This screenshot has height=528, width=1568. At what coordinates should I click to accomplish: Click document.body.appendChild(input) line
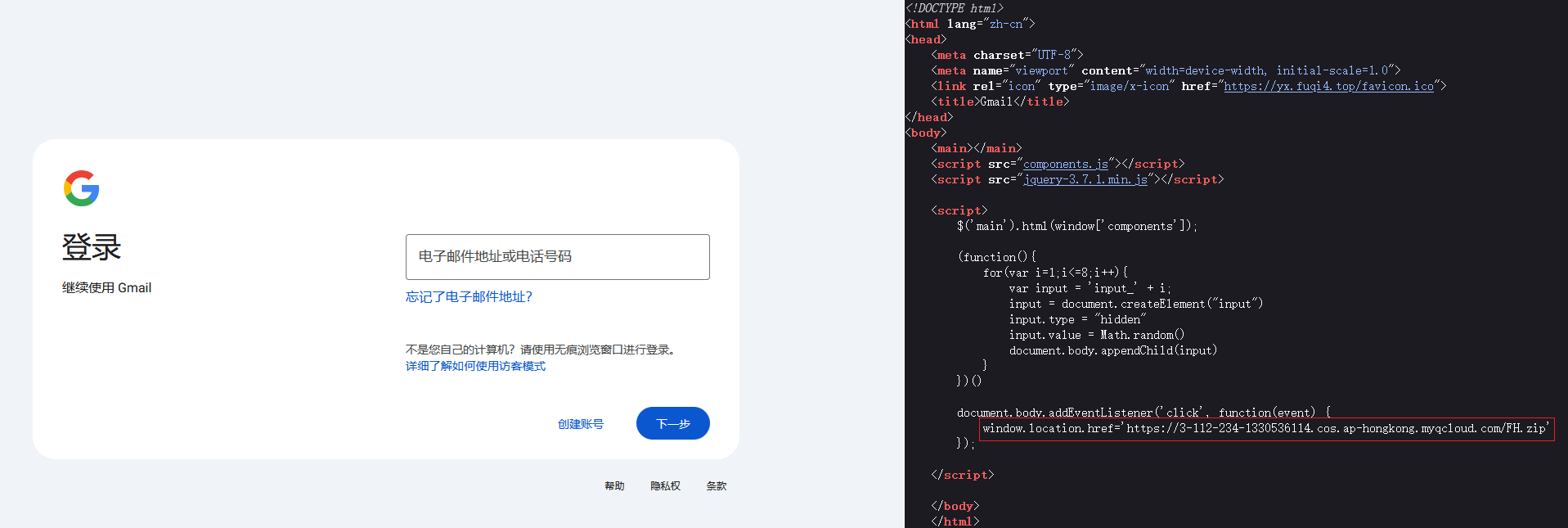(x=1112, y=350)
